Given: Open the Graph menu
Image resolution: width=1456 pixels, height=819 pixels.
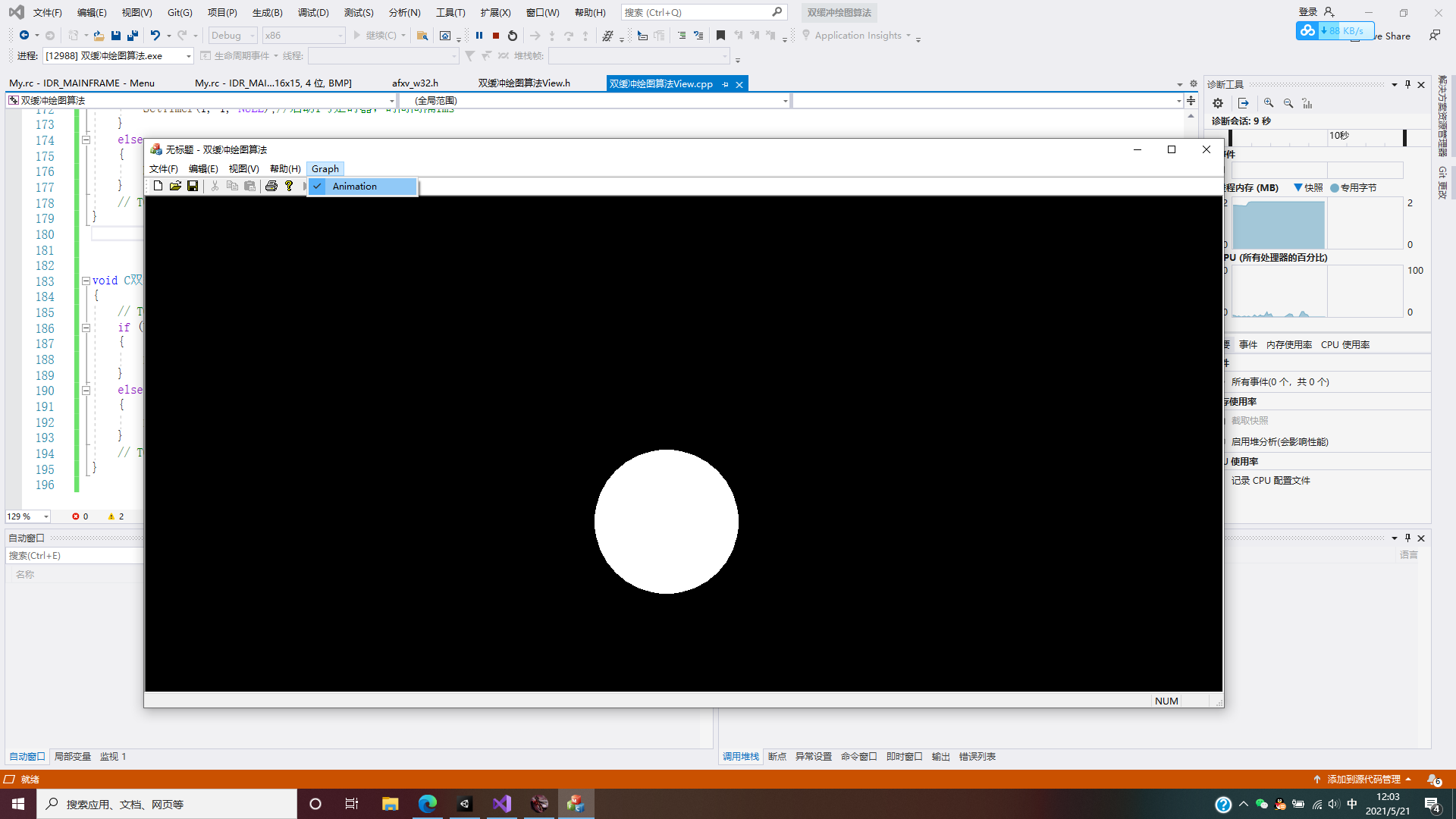Looking at the screenshot, I should 325,169.
